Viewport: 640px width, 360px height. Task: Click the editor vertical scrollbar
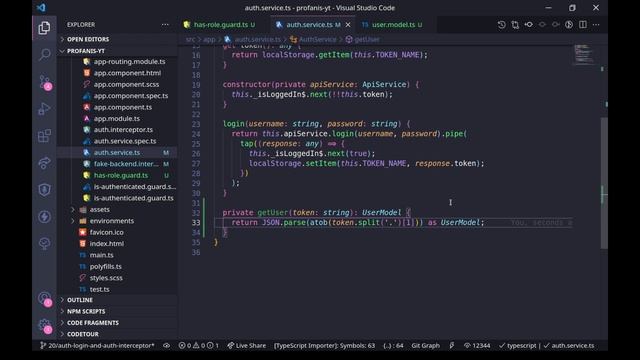click(x=604, y=183)
